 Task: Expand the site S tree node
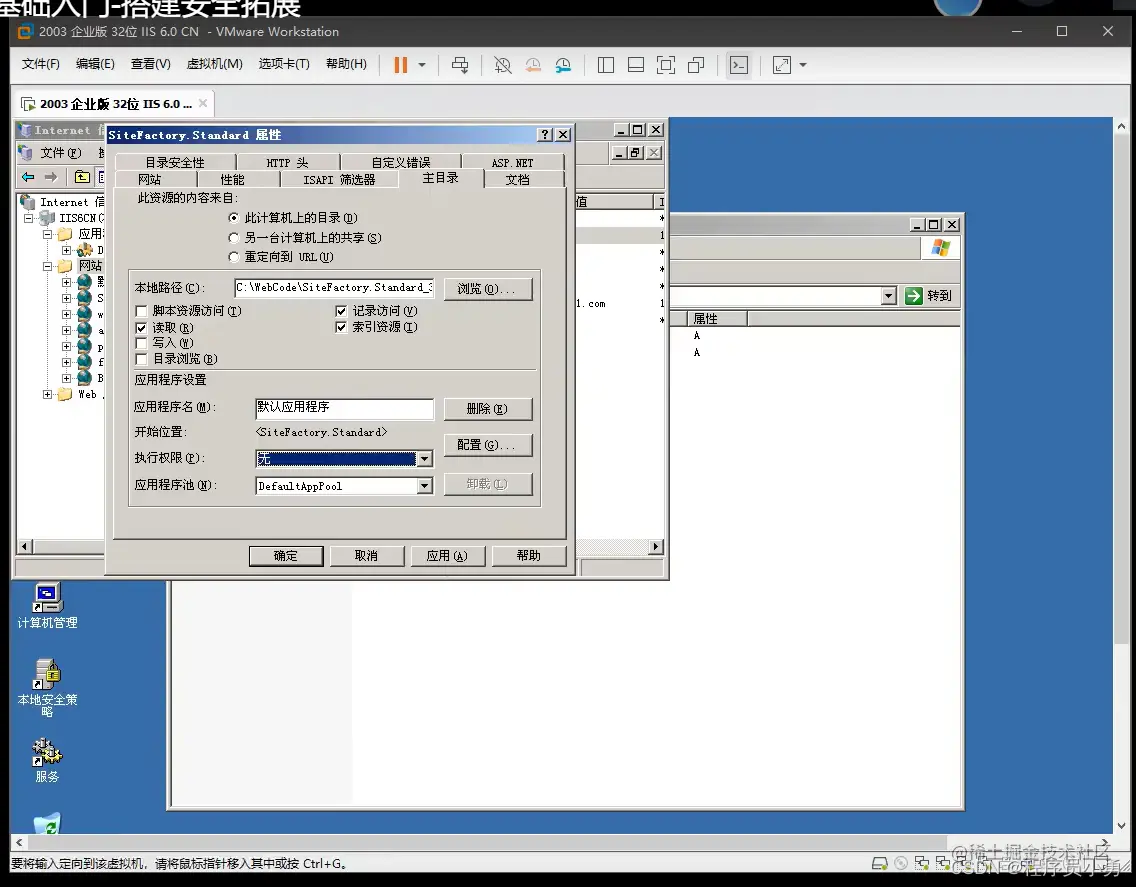(x=66, y=298)
